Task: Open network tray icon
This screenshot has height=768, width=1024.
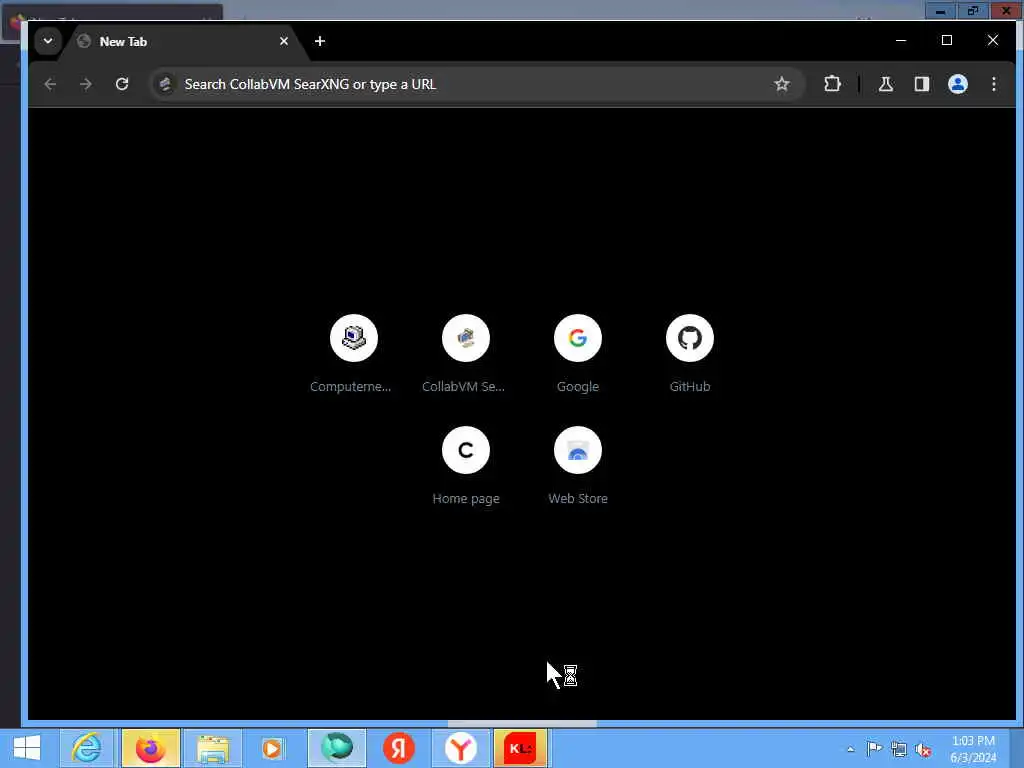Action: pyautogui.click(x=899, y=749)
